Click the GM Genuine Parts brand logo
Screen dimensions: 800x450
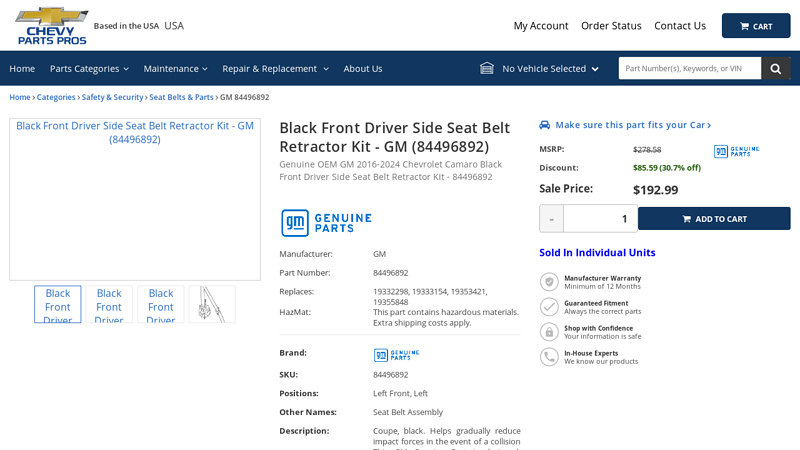[396, 355]
